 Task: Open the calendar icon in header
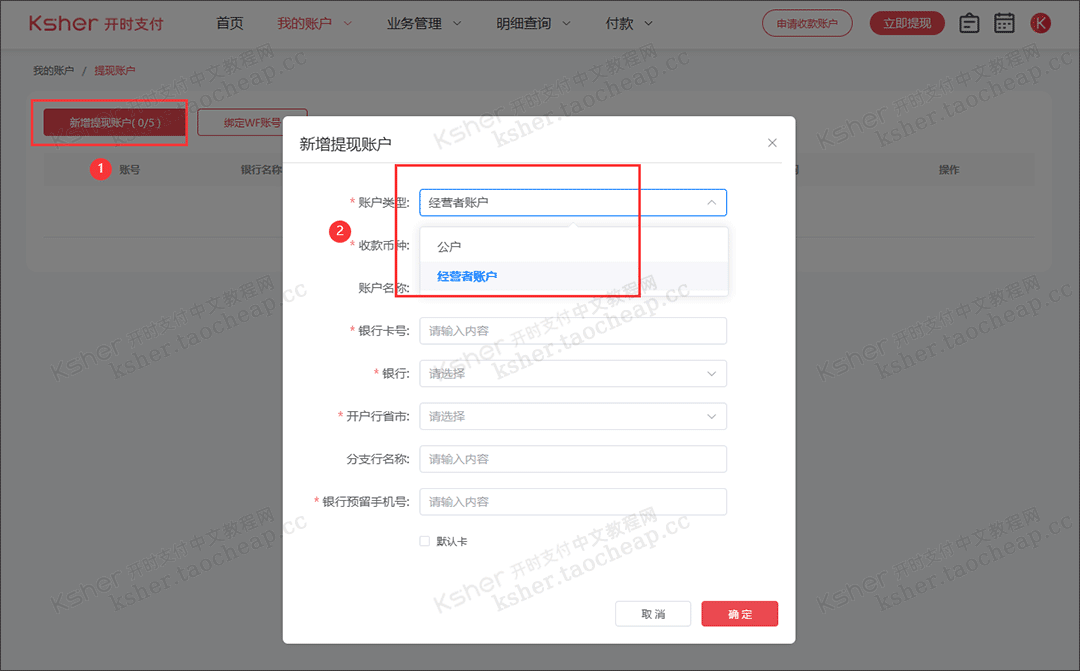[x=1004, y=23]
